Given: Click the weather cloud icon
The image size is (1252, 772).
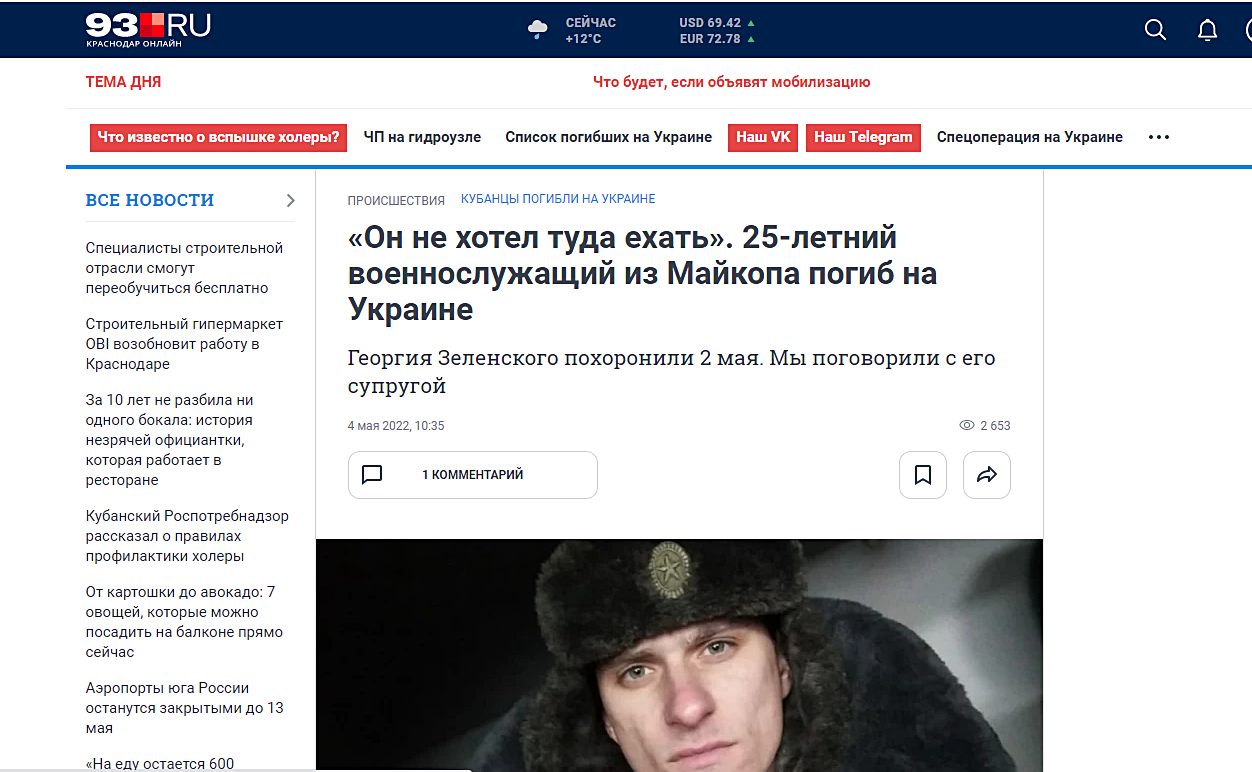Looking at the screenshot, I should pos(538,30).
